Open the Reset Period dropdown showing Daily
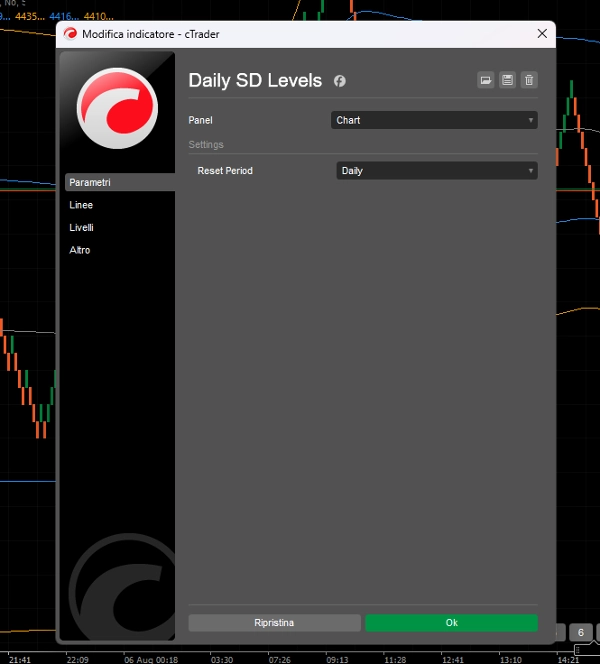 pyautogui.click(x=437, y=171)
